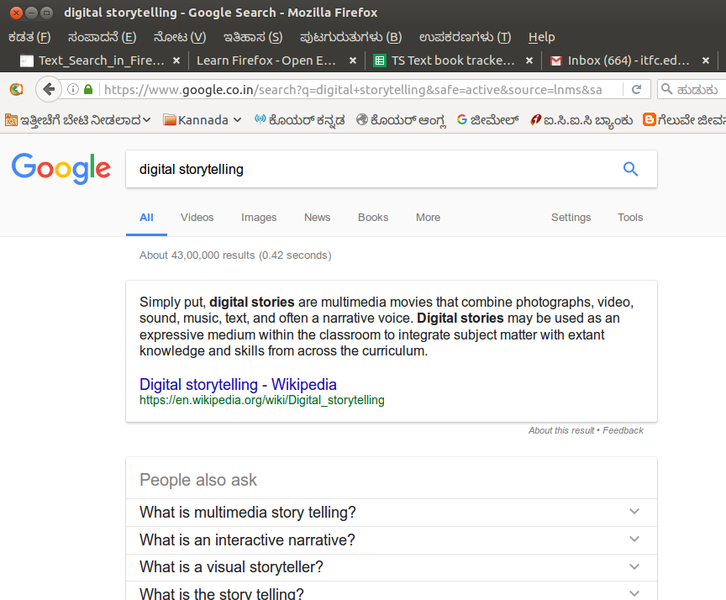
Task: Switch to Books results tab
Action: (373, 217)
